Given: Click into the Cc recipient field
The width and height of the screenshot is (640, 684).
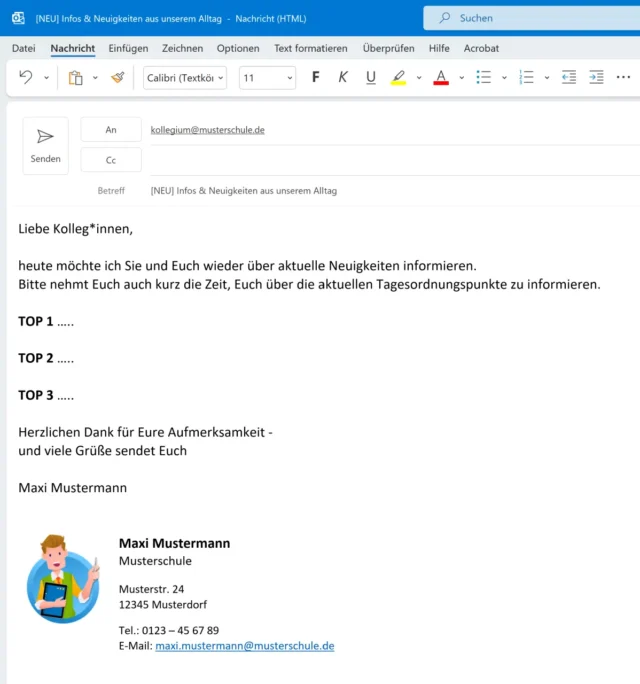Looking at the screenshot, I should click(x=390, y=160).
